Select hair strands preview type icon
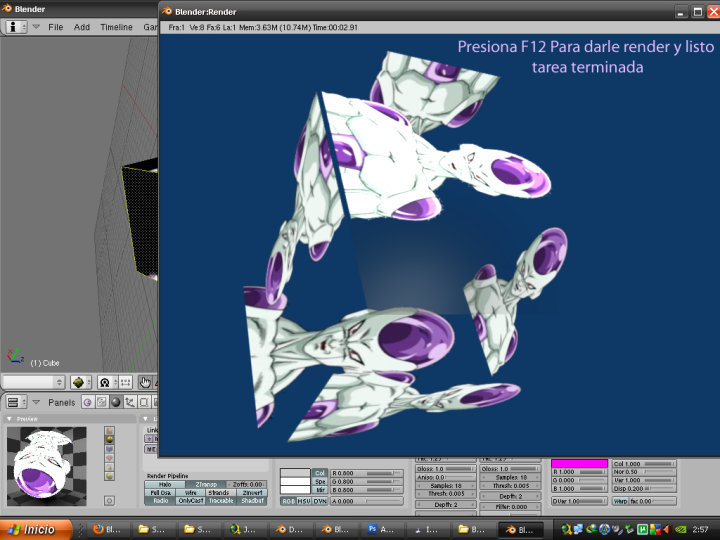Image resolution: width=720 pixels, height=540 pixels. click(x=109, y=467)
